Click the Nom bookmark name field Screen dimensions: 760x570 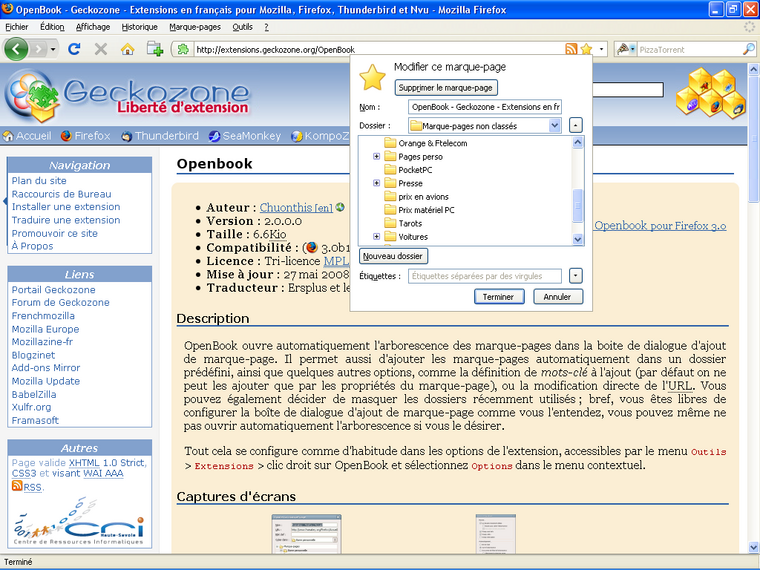coord(485,107)
